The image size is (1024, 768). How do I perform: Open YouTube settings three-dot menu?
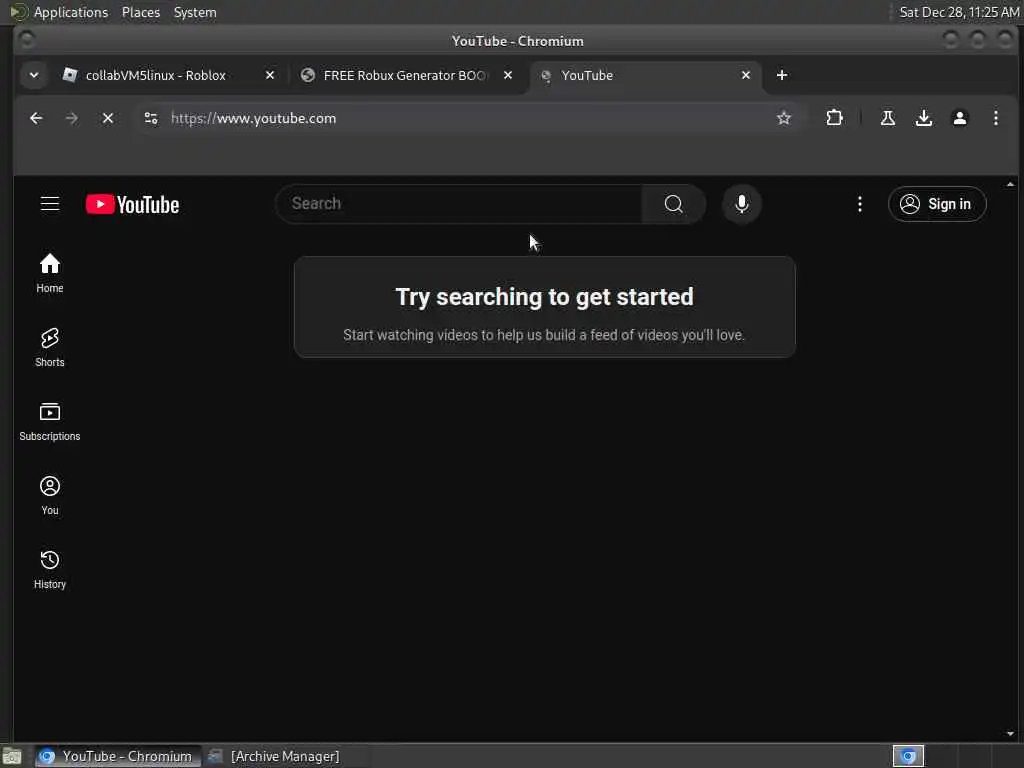(x=859, y=204)
